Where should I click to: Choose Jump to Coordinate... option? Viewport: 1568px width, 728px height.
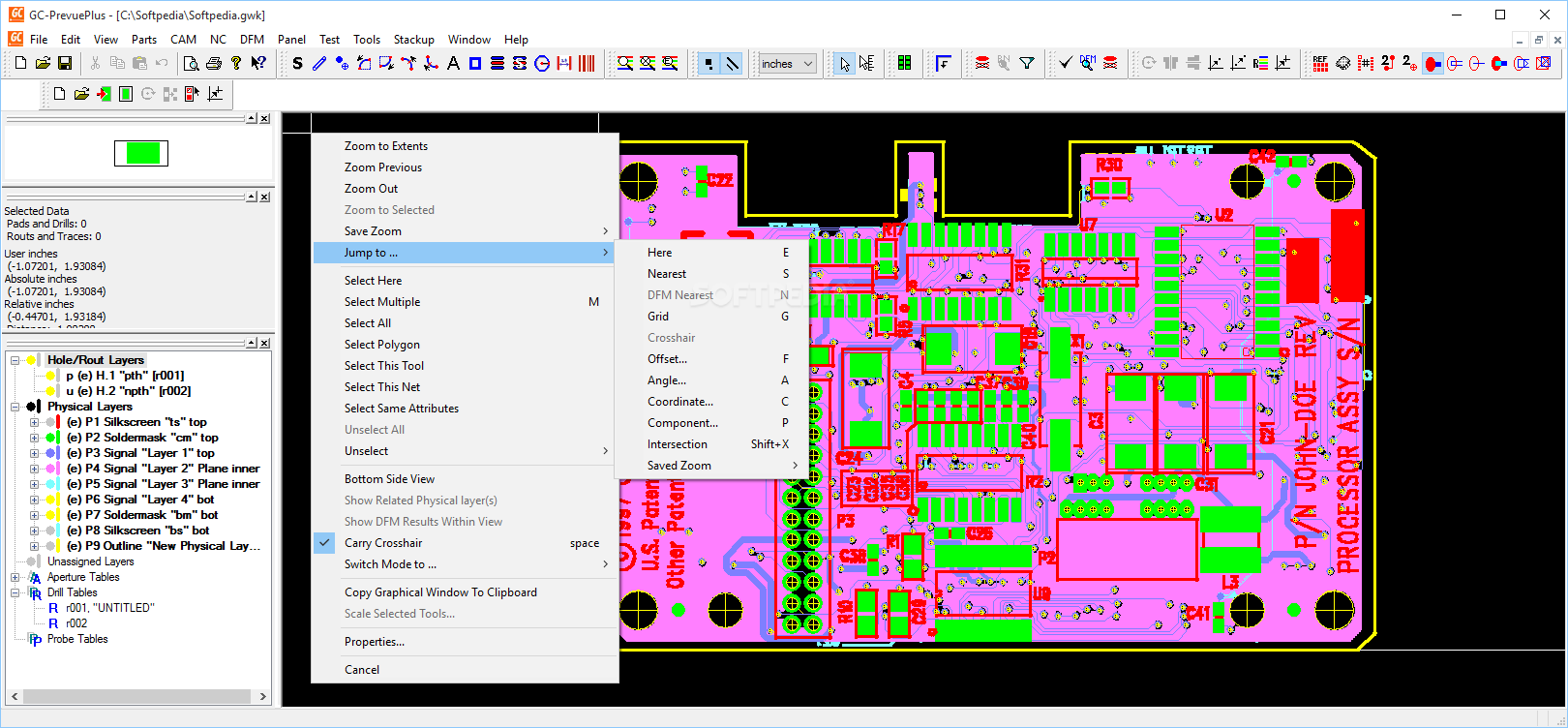711,402
